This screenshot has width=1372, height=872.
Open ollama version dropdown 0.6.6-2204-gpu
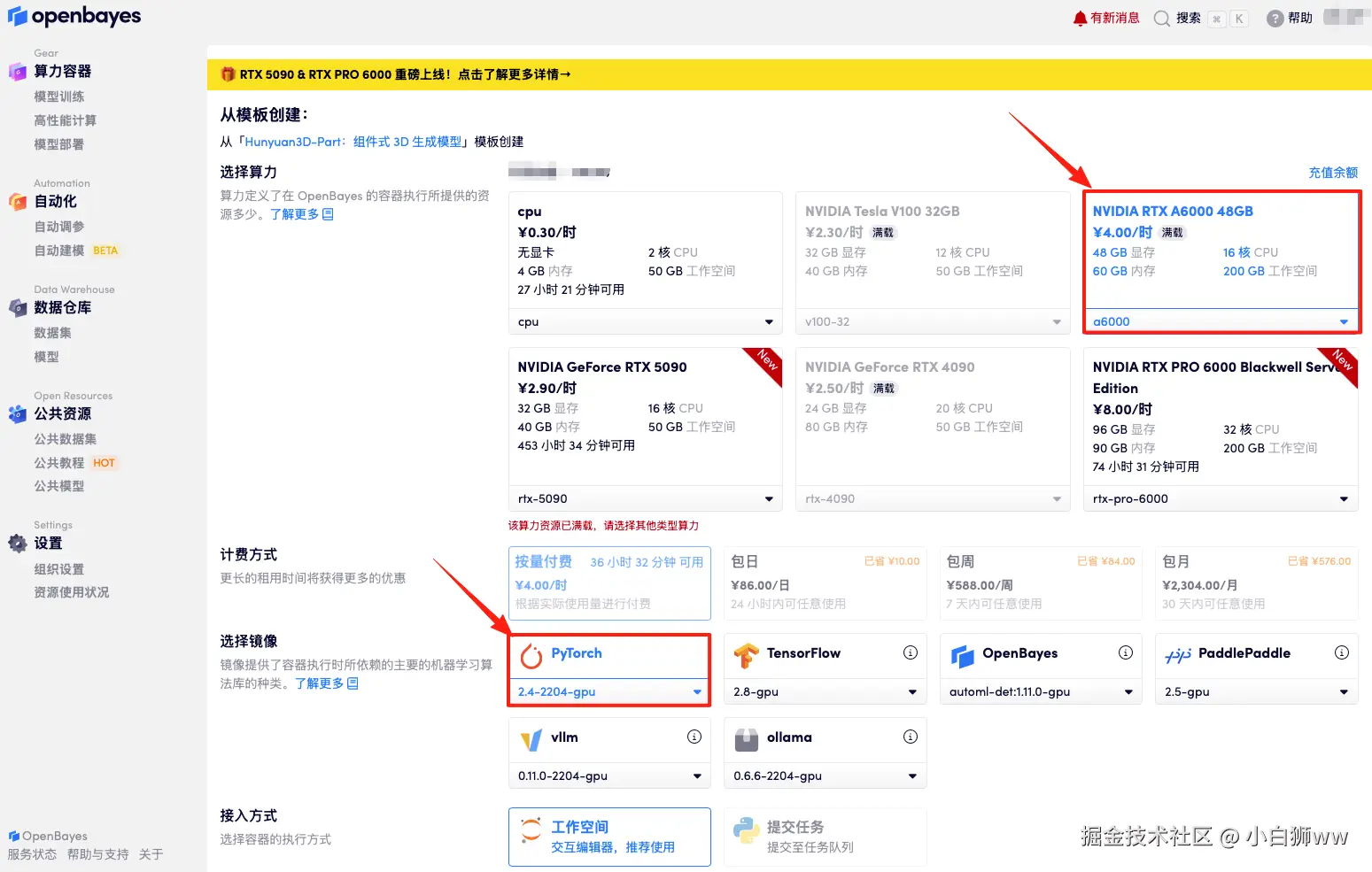point(826,776)
